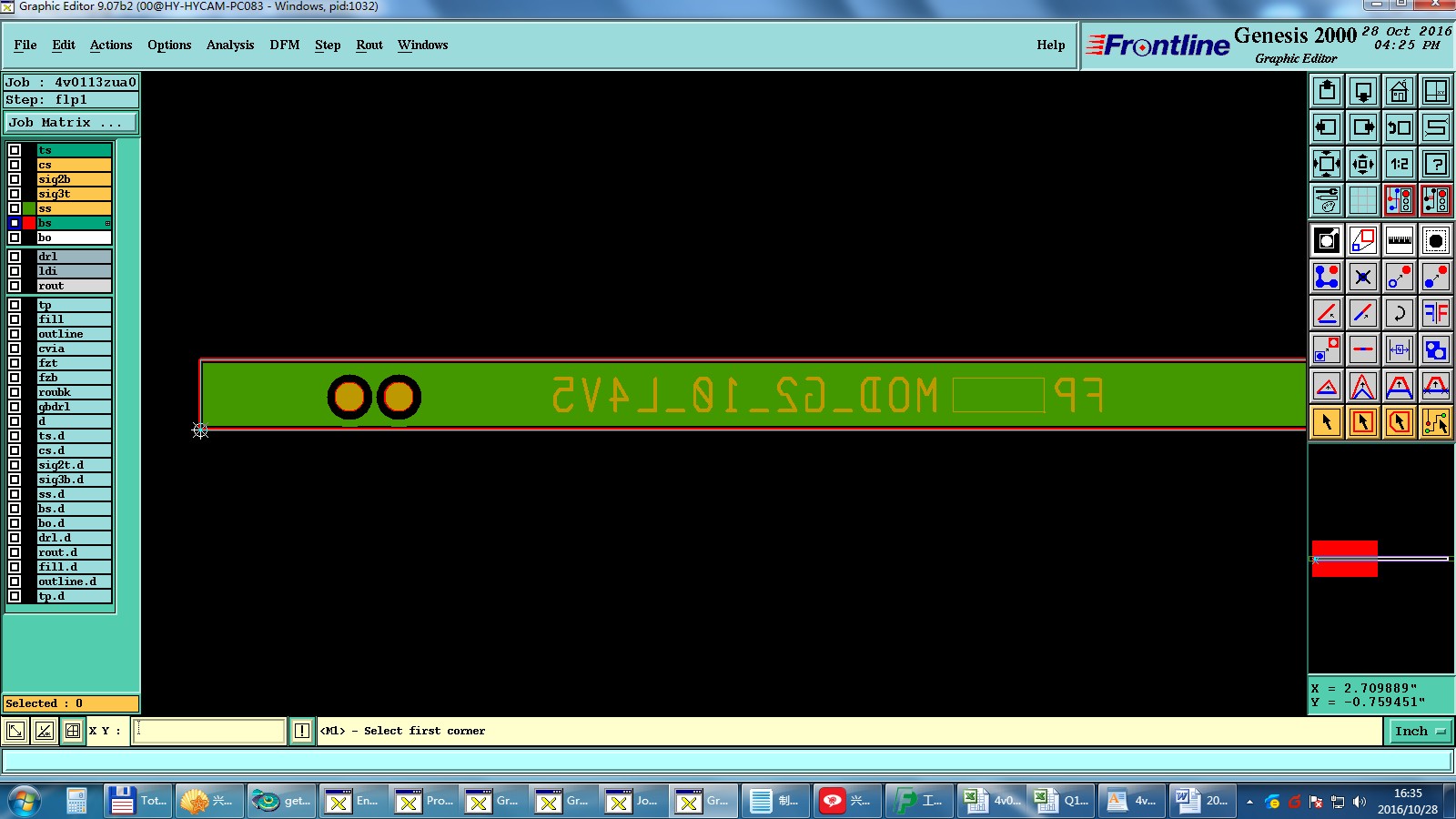Select layer name 'ldi' in layer list

tap(74, 271)
